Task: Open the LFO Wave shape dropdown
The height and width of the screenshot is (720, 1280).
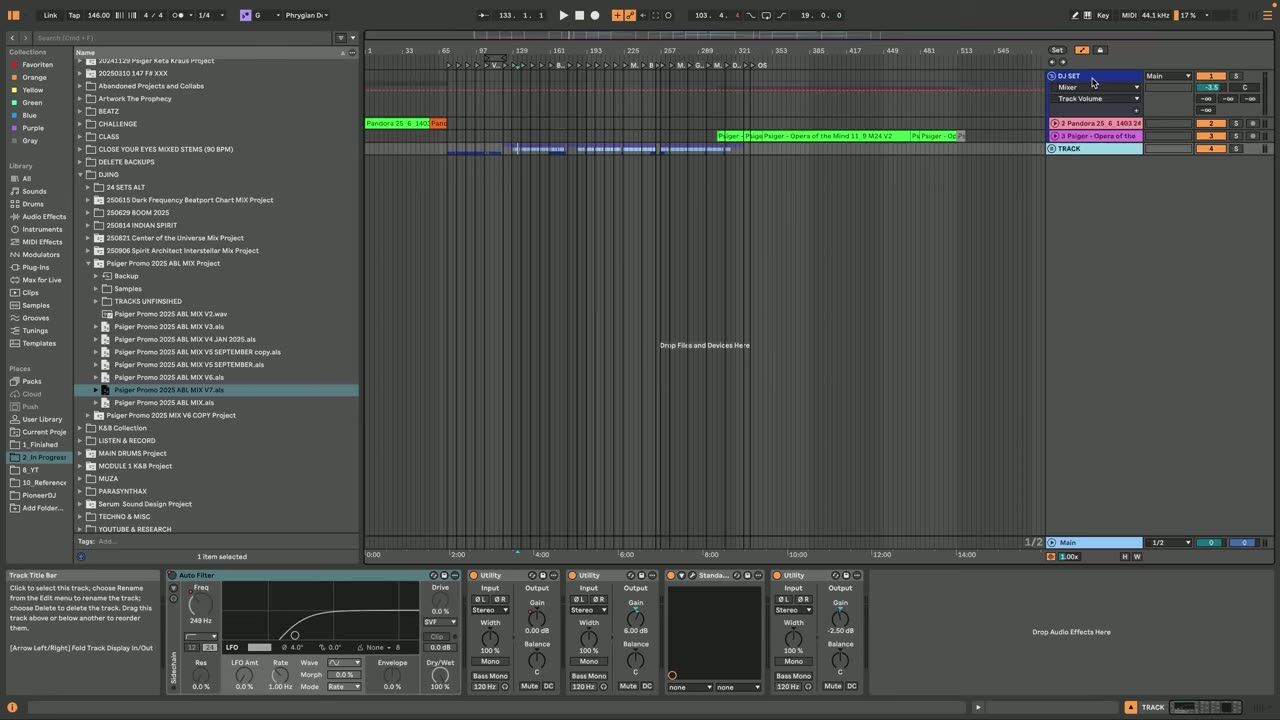Action: click(x=344, y=663)
